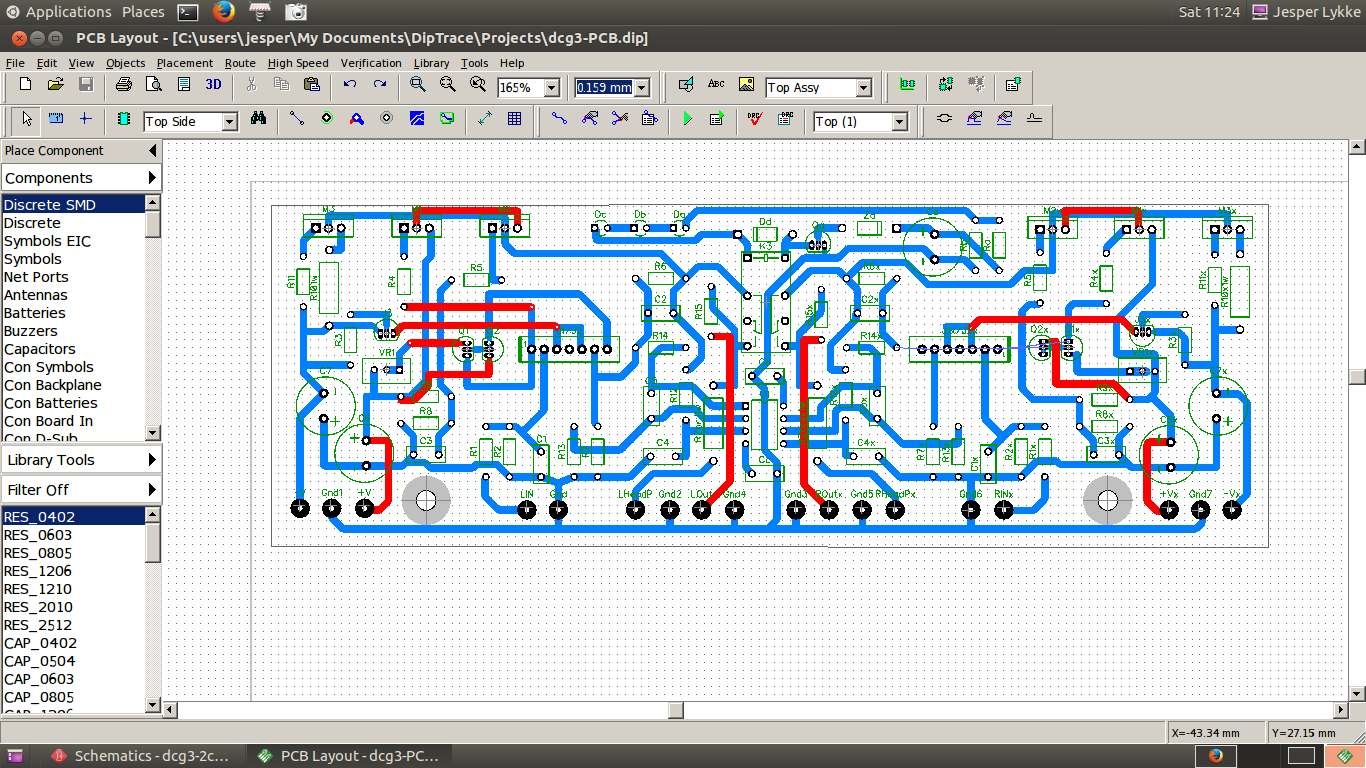Collapse the Place Component panel

pyautogui.click(x=152, y=151)
